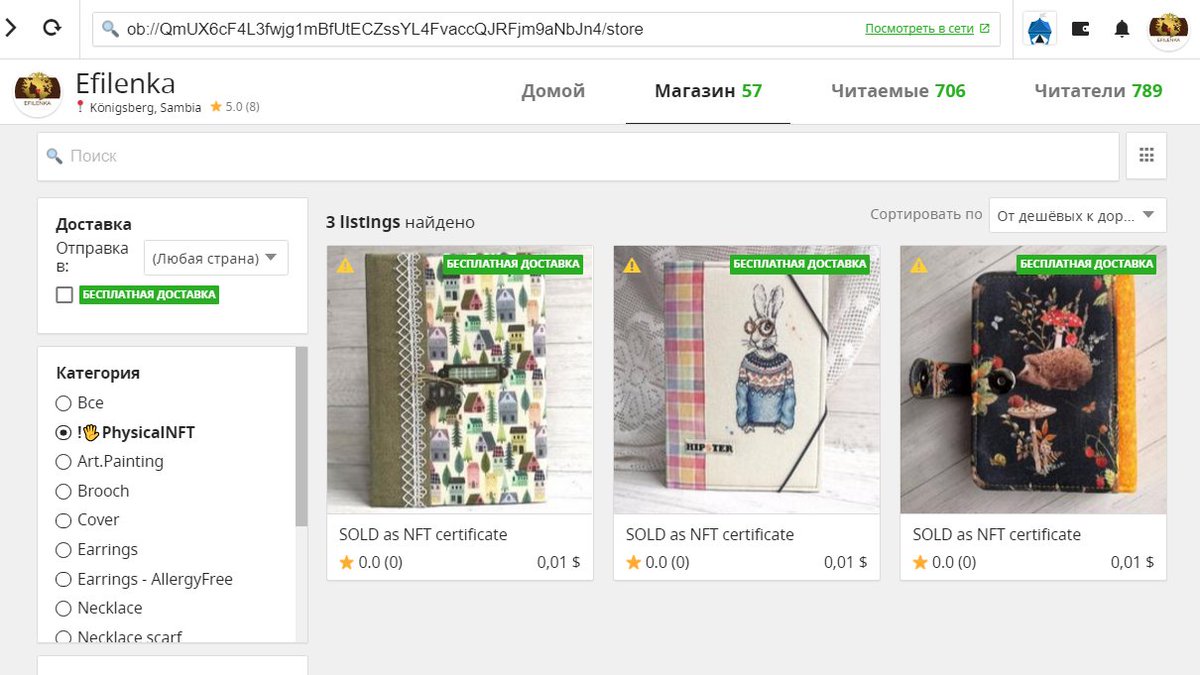Open the rabbit hipster folder listing image
Image resolution: width=1200 pixels, height=675 pixels.
747,380
